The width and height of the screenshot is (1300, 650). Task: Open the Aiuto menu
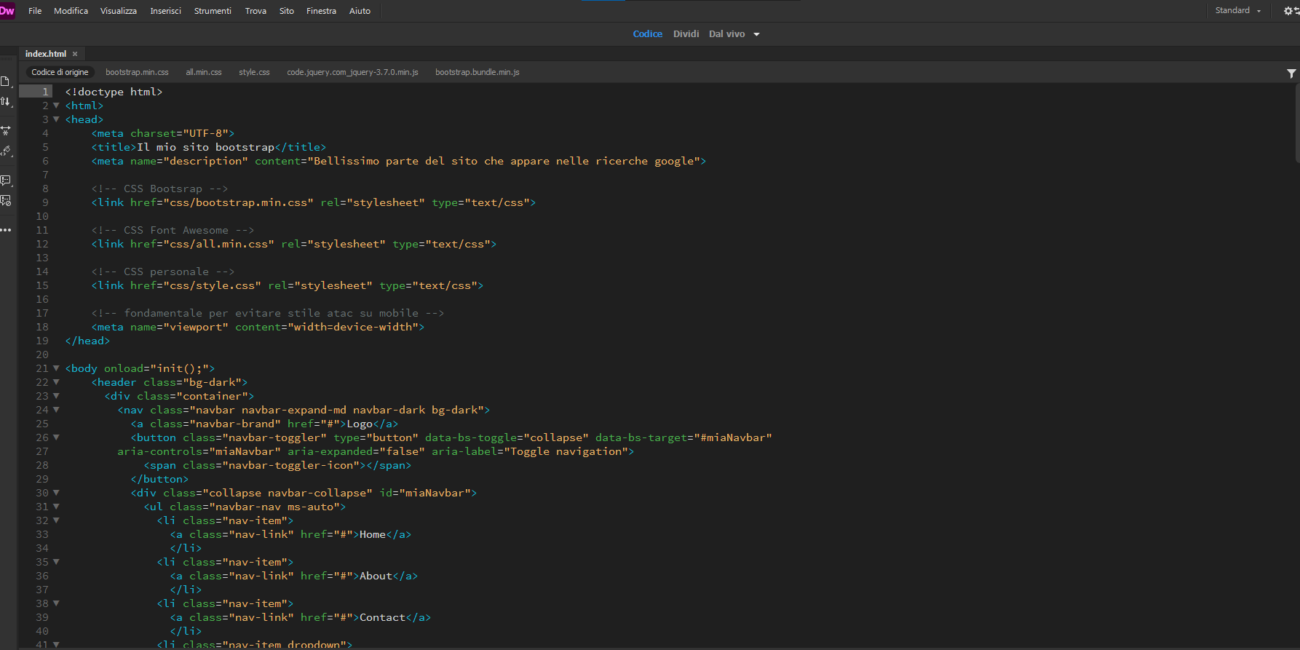click(x=360, y=11)
